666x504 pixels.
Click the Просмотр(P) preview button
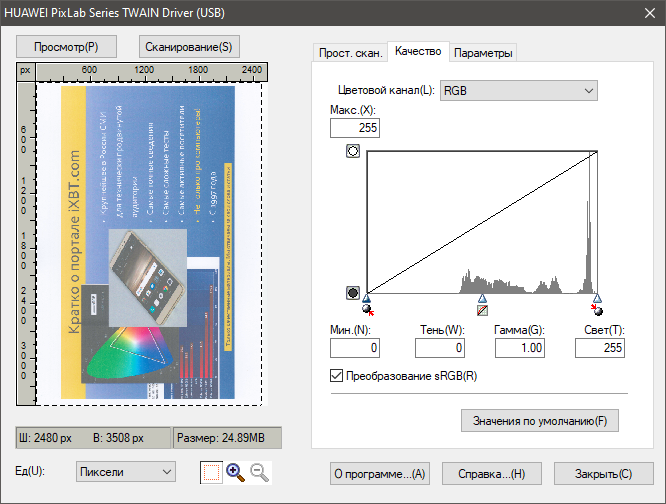pos(66,46)
